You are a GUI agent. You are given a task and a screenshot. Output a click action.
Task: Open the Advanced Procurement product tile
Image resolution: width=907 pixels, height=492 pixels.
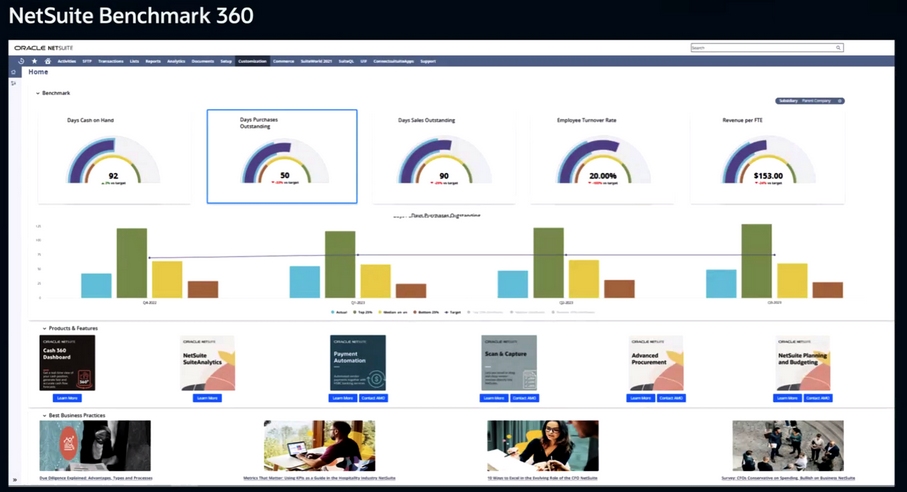pyautogui.click(x=656, y=363)
